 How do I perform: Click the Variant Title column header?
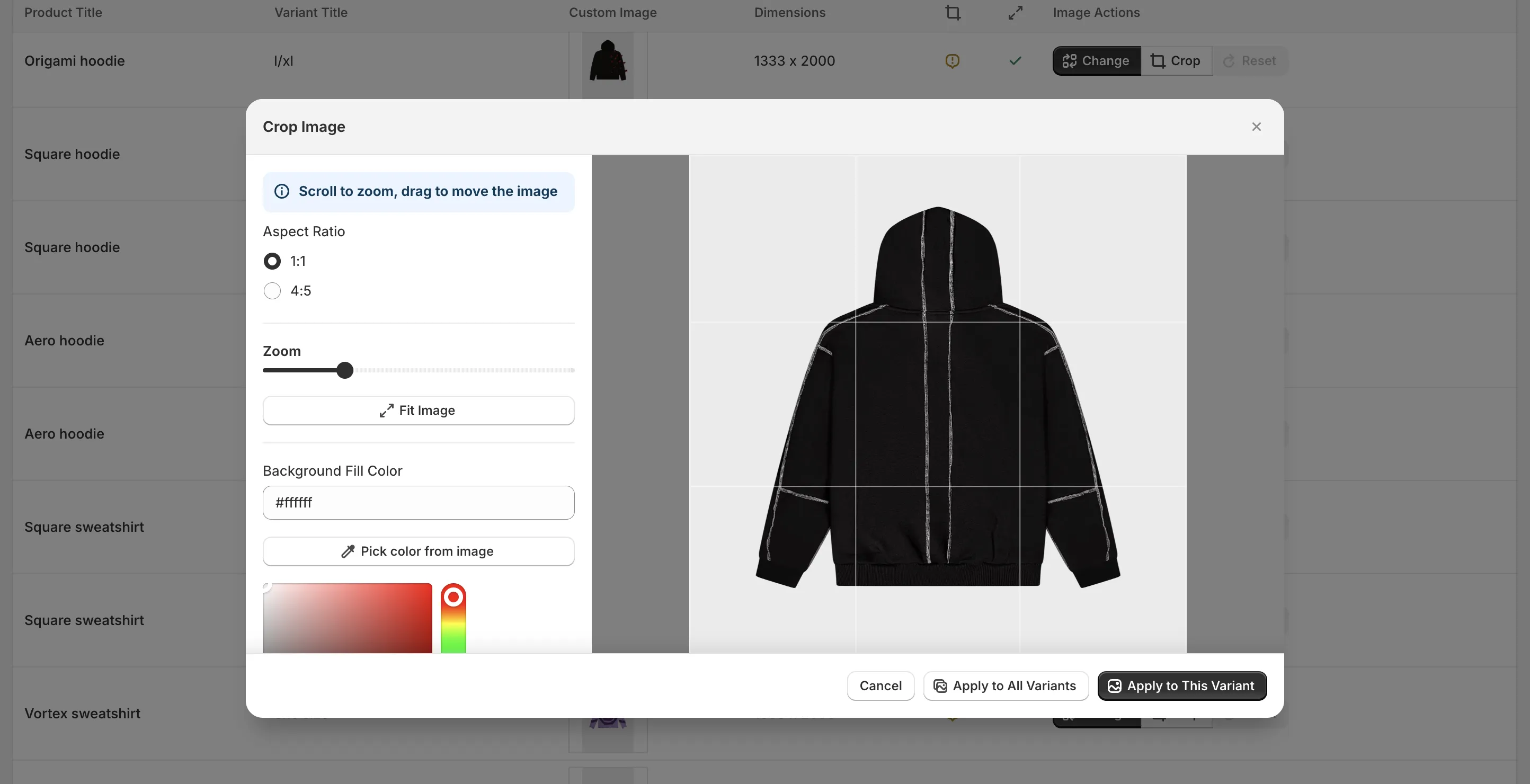tap(310, 13)
